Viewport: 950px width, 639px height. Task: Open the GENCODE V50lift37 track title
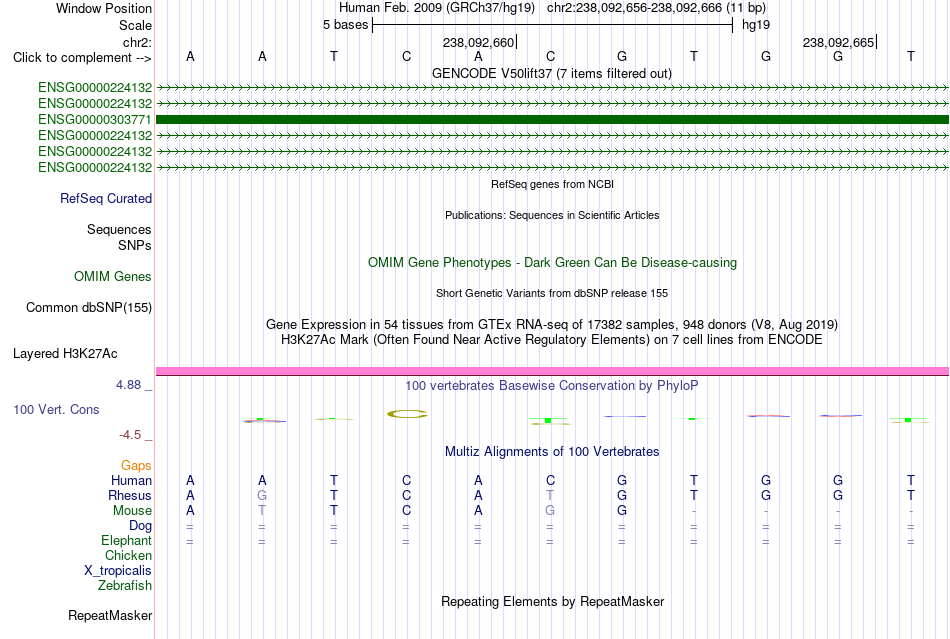[552, 74]
